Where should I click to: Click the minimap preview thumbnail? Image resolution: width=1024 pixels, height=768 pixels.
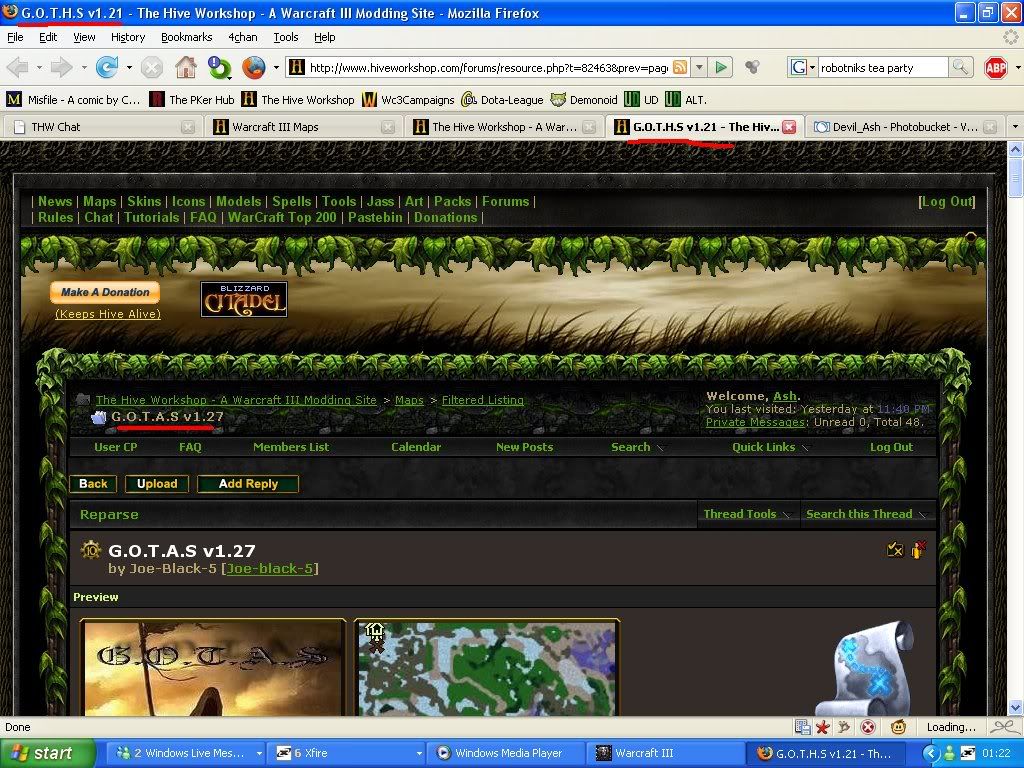487,667
